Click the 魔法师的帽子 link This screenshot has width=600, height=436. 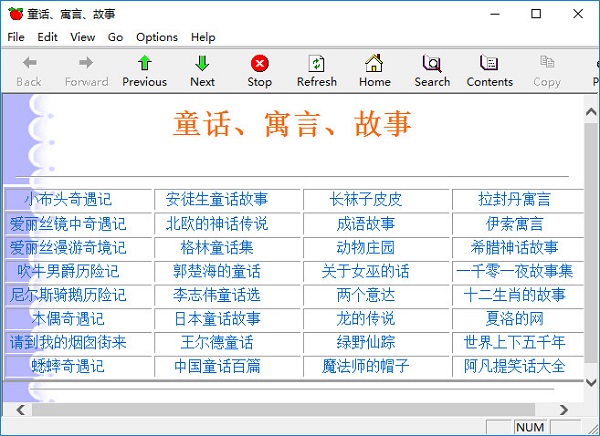click(x=365, y=366)
